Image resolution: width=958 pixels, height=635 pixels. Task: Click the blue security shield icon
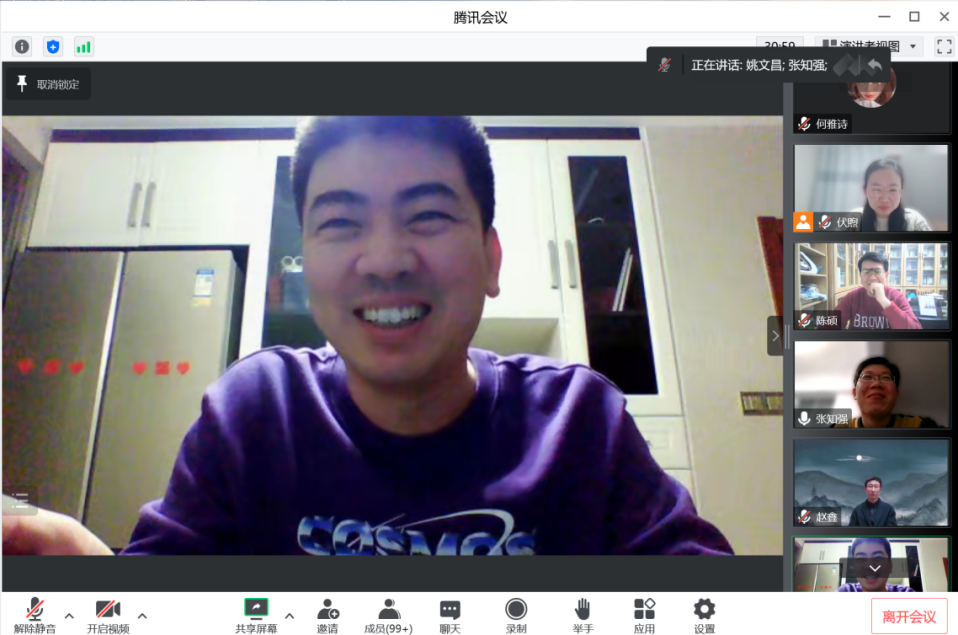(53, 46)
